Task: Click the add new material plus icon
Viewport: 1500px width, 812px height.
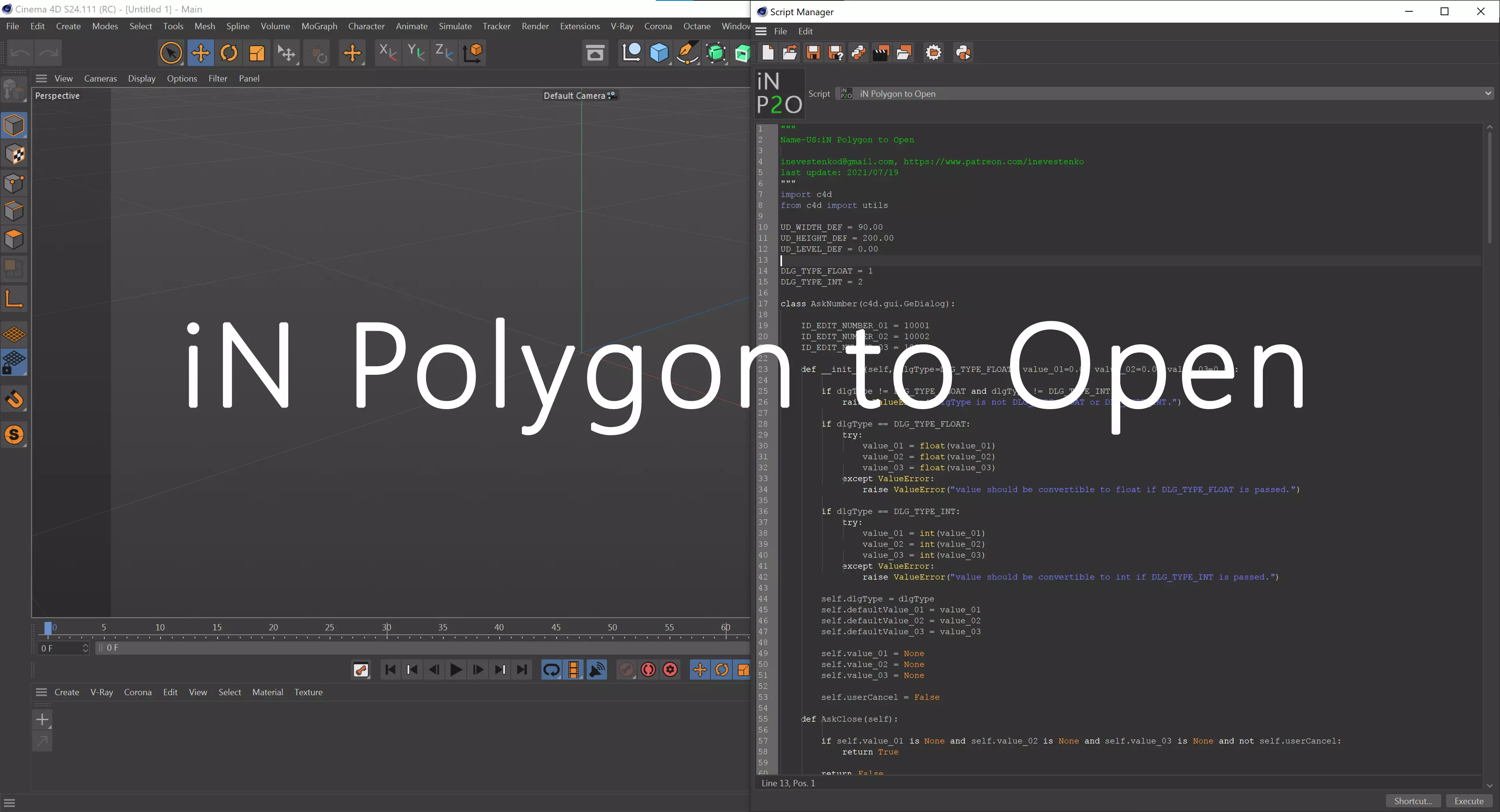Action: pyautogui.click(x=43, y=719)
